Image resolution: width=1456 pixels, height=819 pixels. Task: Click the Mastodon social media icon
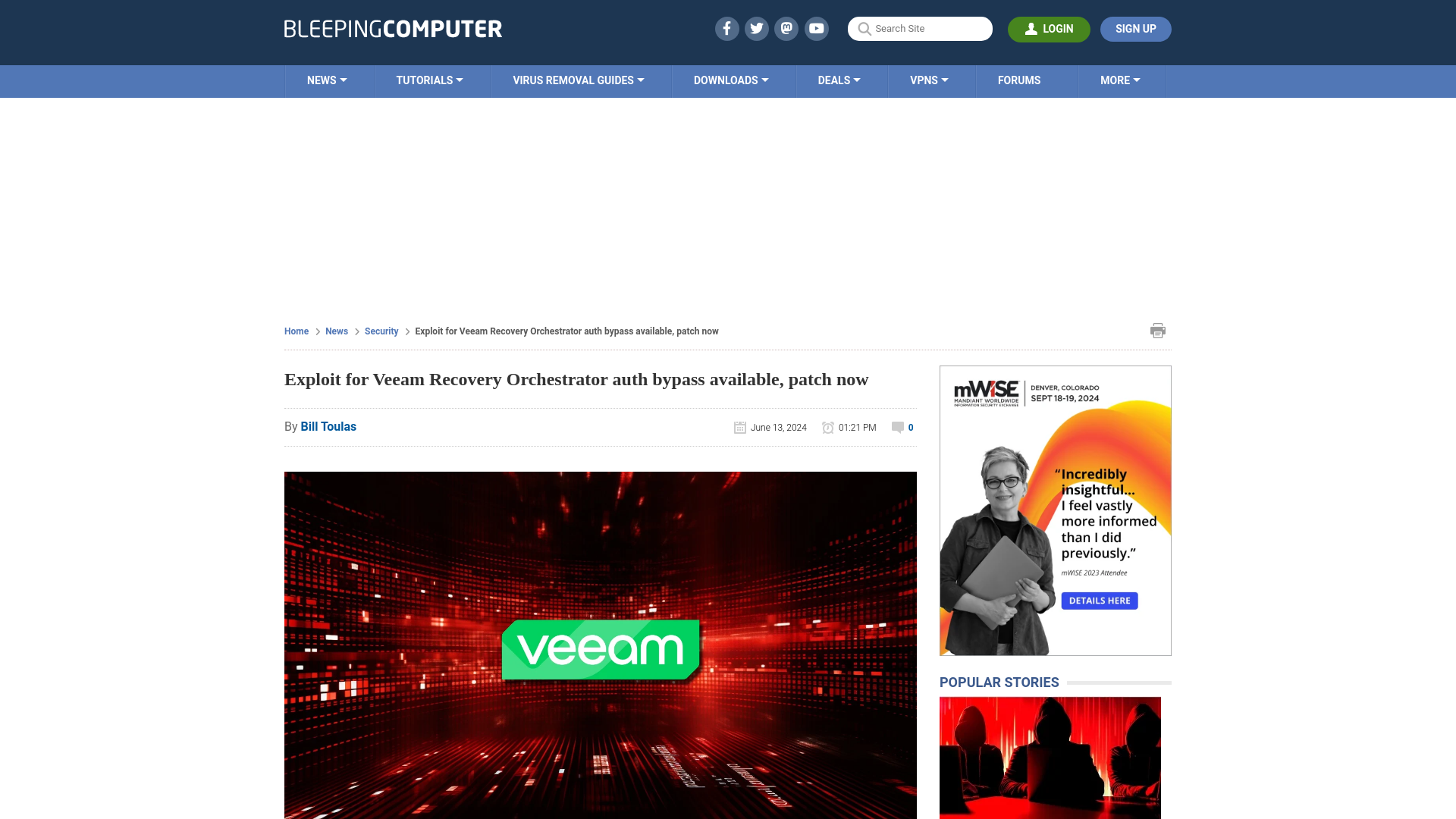click(787, 28)
